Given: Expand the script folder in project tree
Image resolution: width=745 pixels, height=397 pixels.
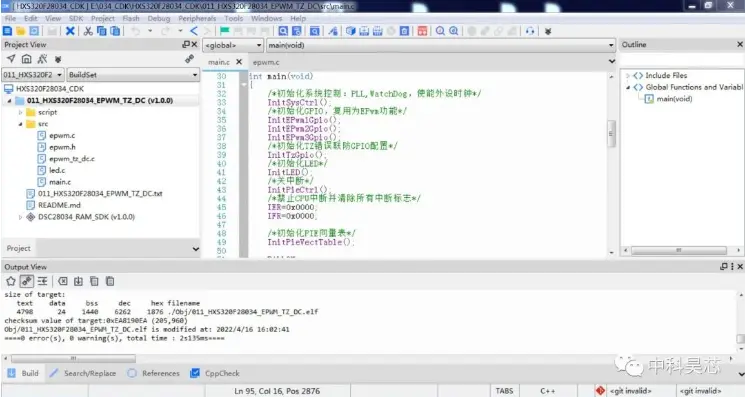Looking at the screenshot, I should pos(20,113).
